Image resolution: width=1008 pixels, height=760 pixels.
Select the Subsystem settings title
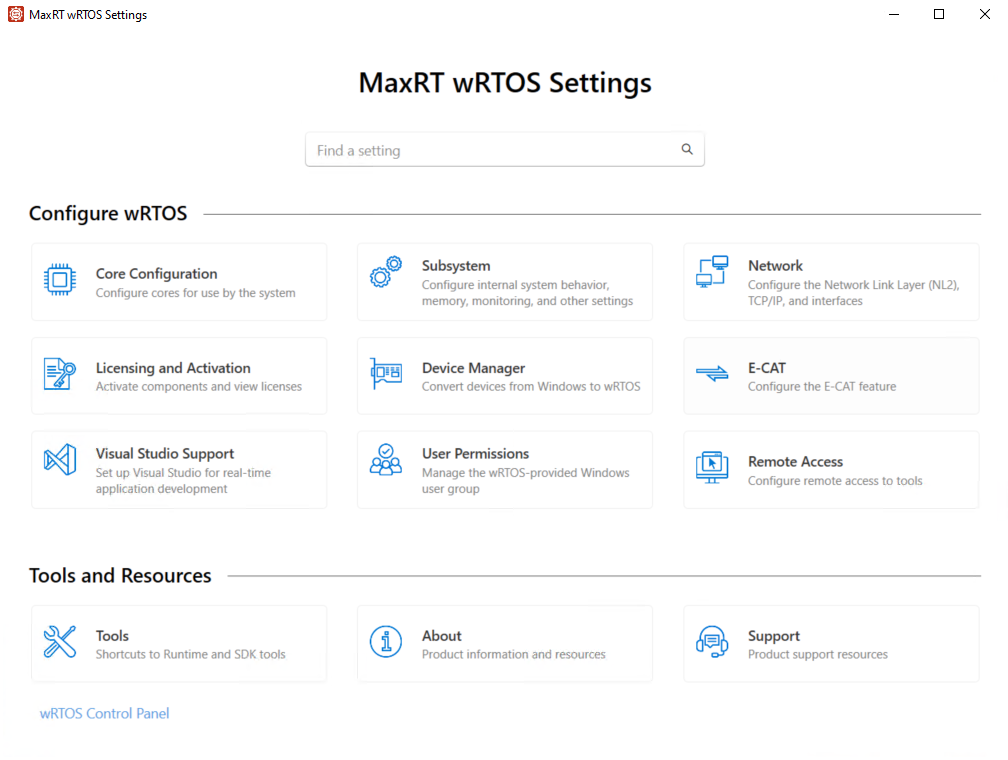(456, 266)
